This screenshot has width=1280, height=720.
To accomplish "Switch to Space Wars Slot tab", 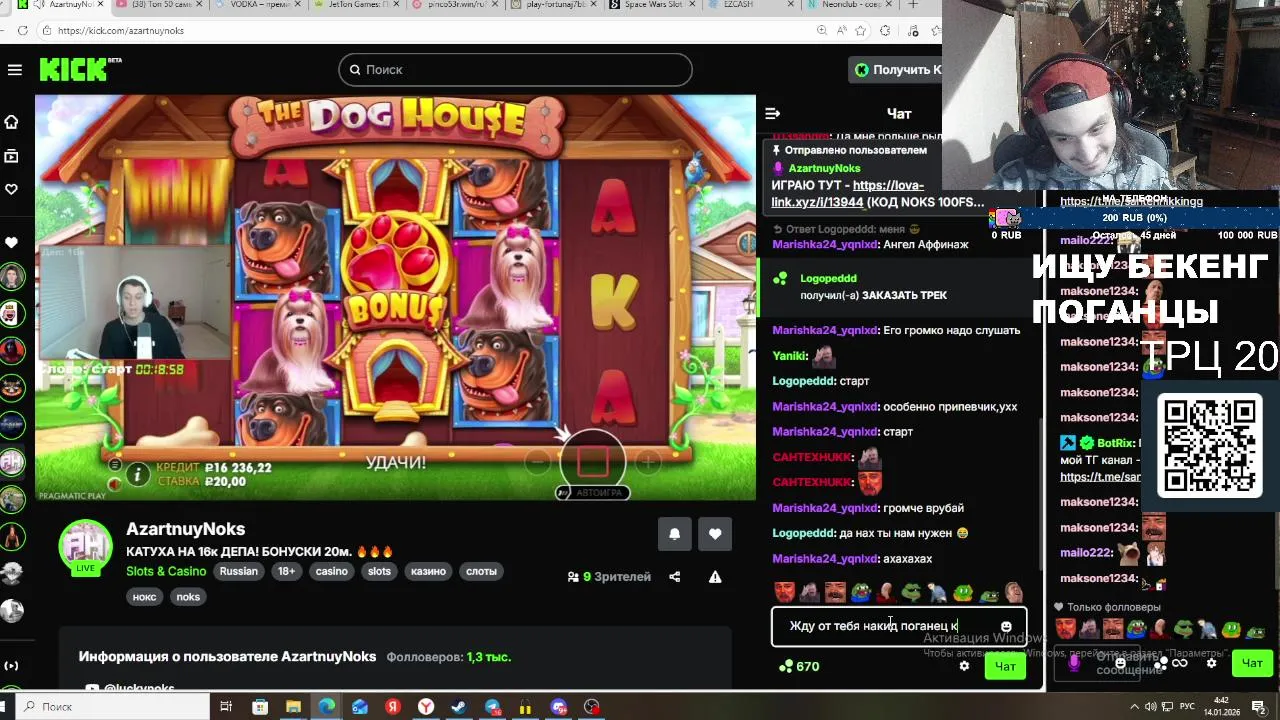I will (655, 5).
